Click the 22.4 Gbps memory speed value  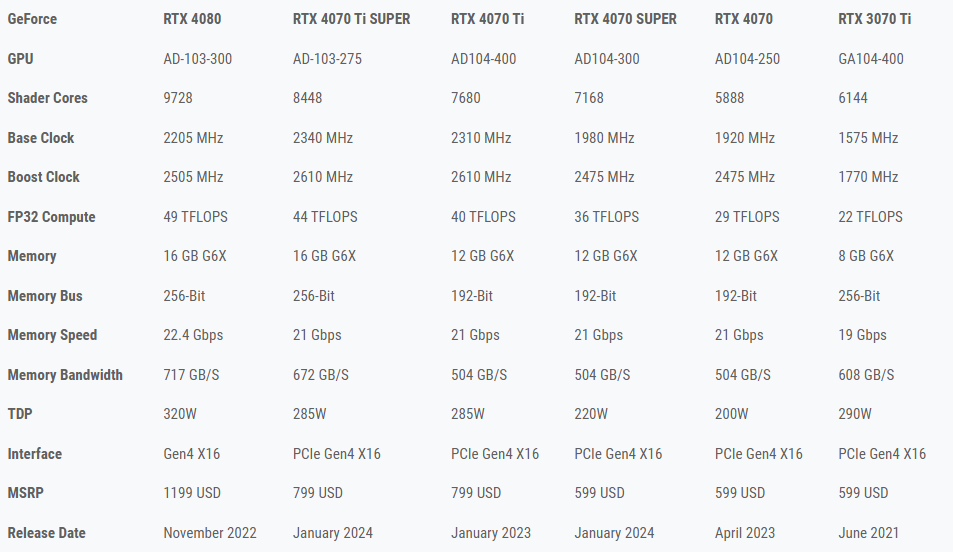pos(195,335)
